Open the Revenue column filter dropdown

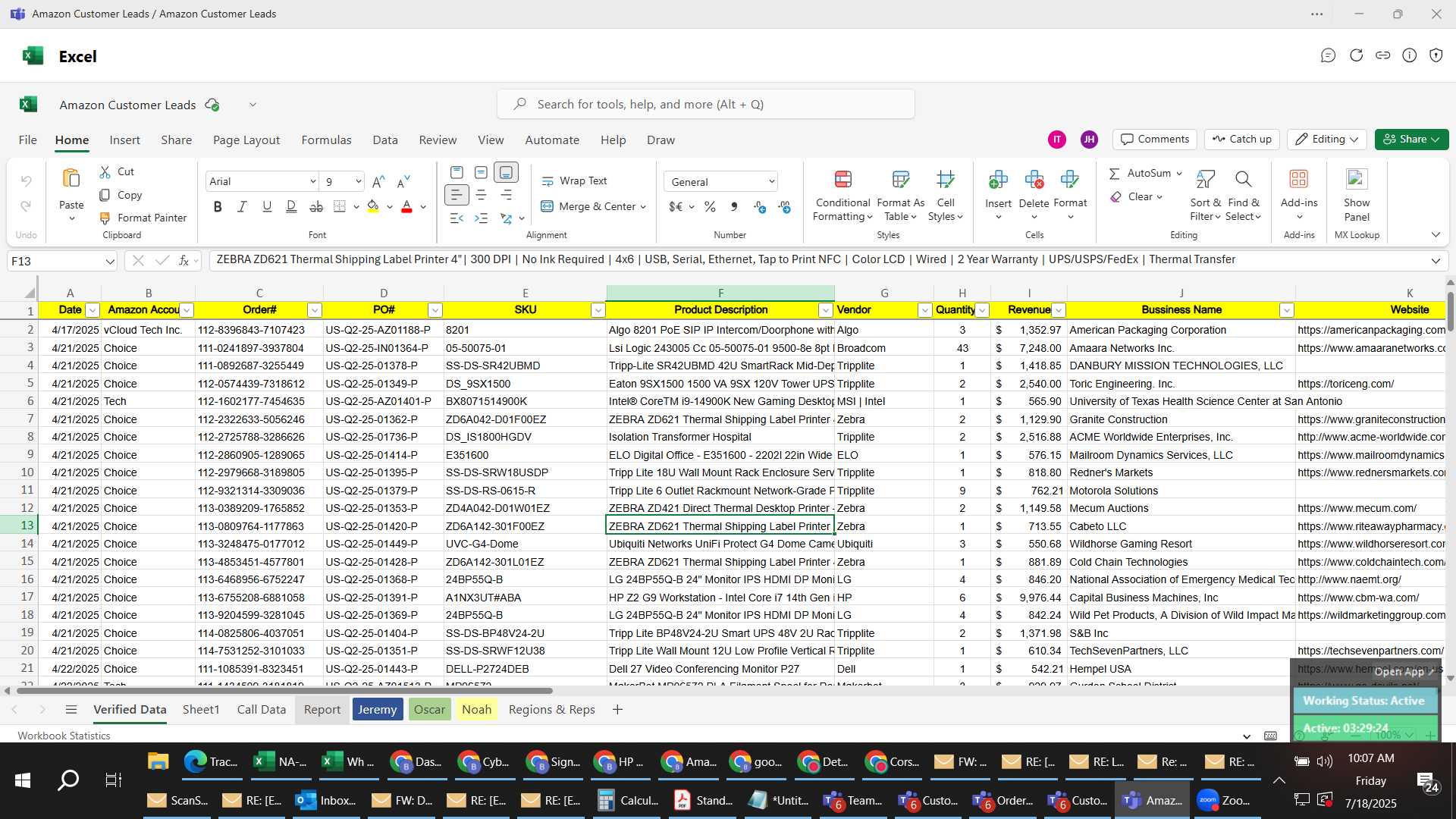(x=1059, y=310)
